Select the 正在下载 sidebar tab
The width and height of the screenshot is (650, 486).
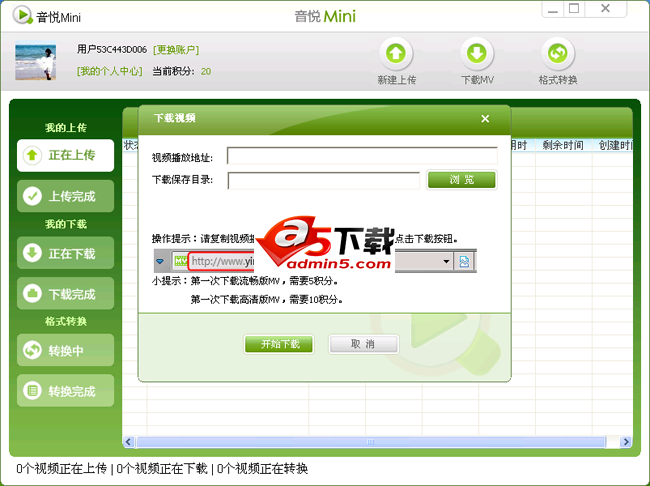pyautogui.click(x=65, y=253)
